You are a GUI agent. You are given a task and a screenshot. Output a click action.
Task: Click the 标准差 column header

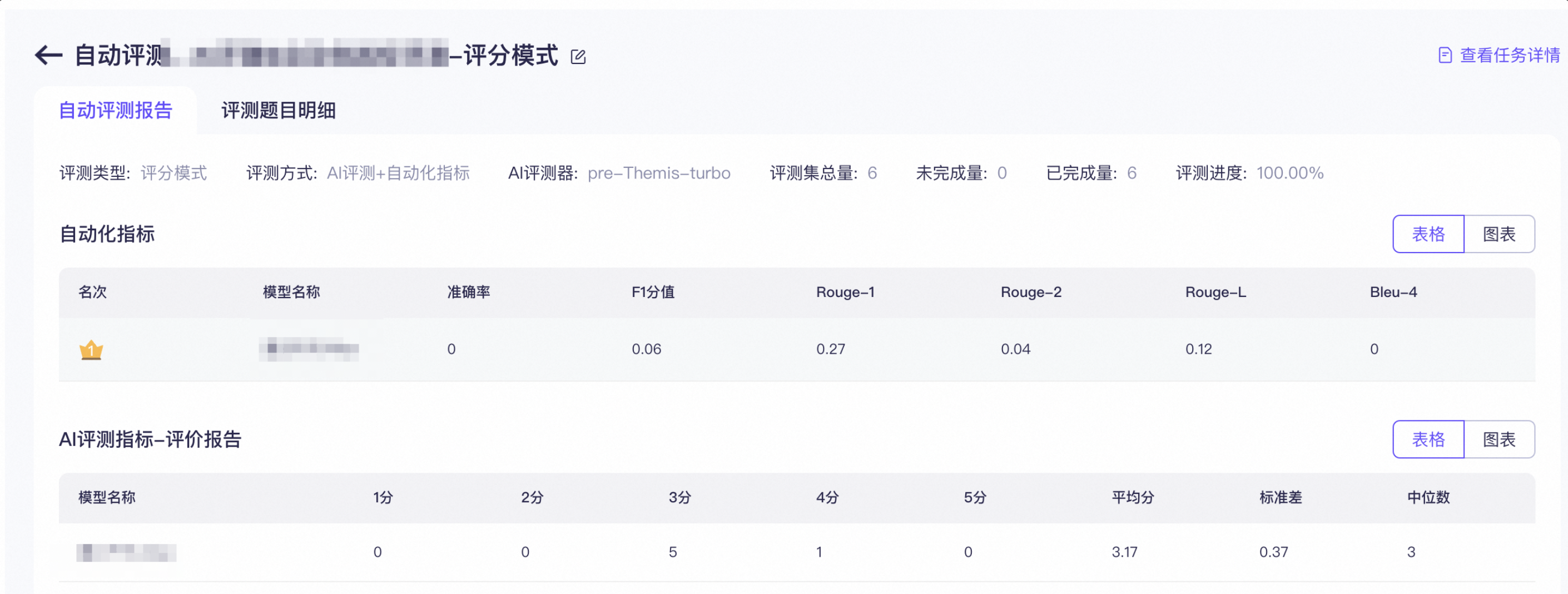pyautogui.click(x=1281, y=498)
